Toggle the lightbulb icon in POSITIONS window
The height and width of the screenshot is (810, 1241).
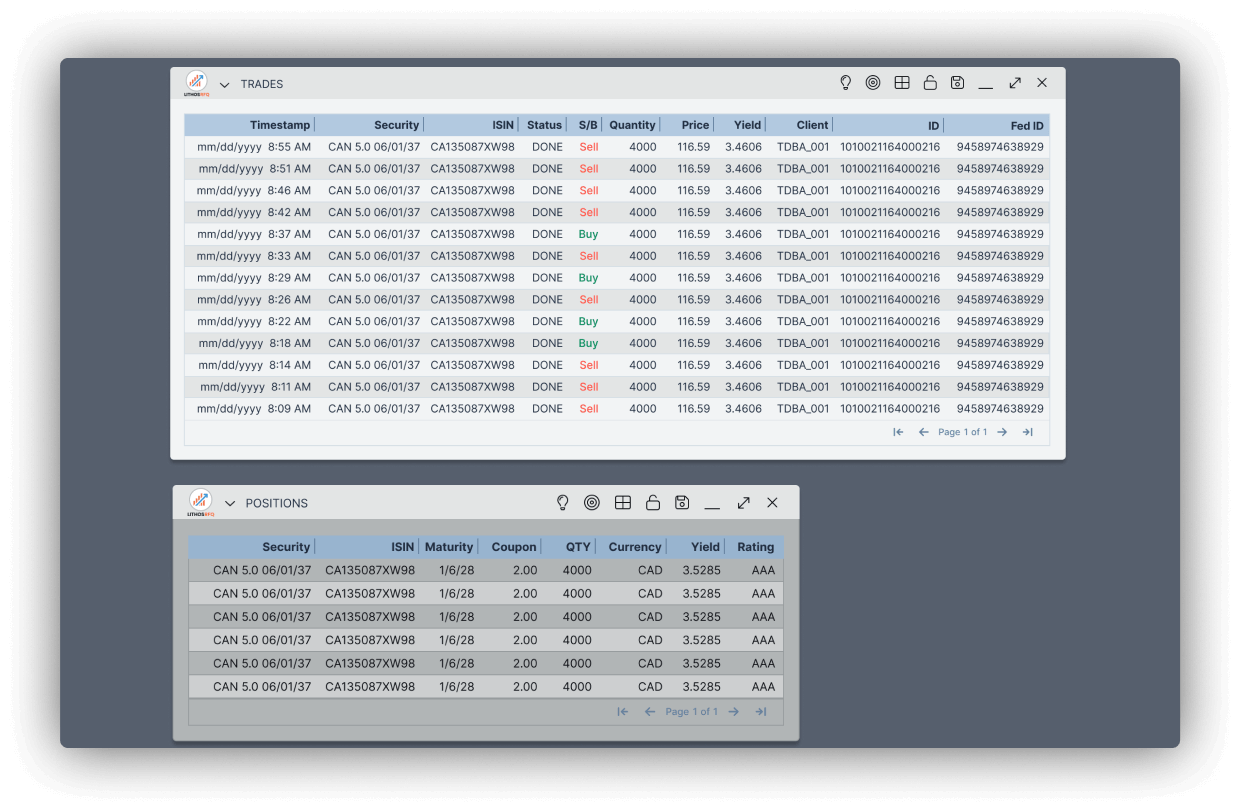pyautogui.click(x=562, y=502)
